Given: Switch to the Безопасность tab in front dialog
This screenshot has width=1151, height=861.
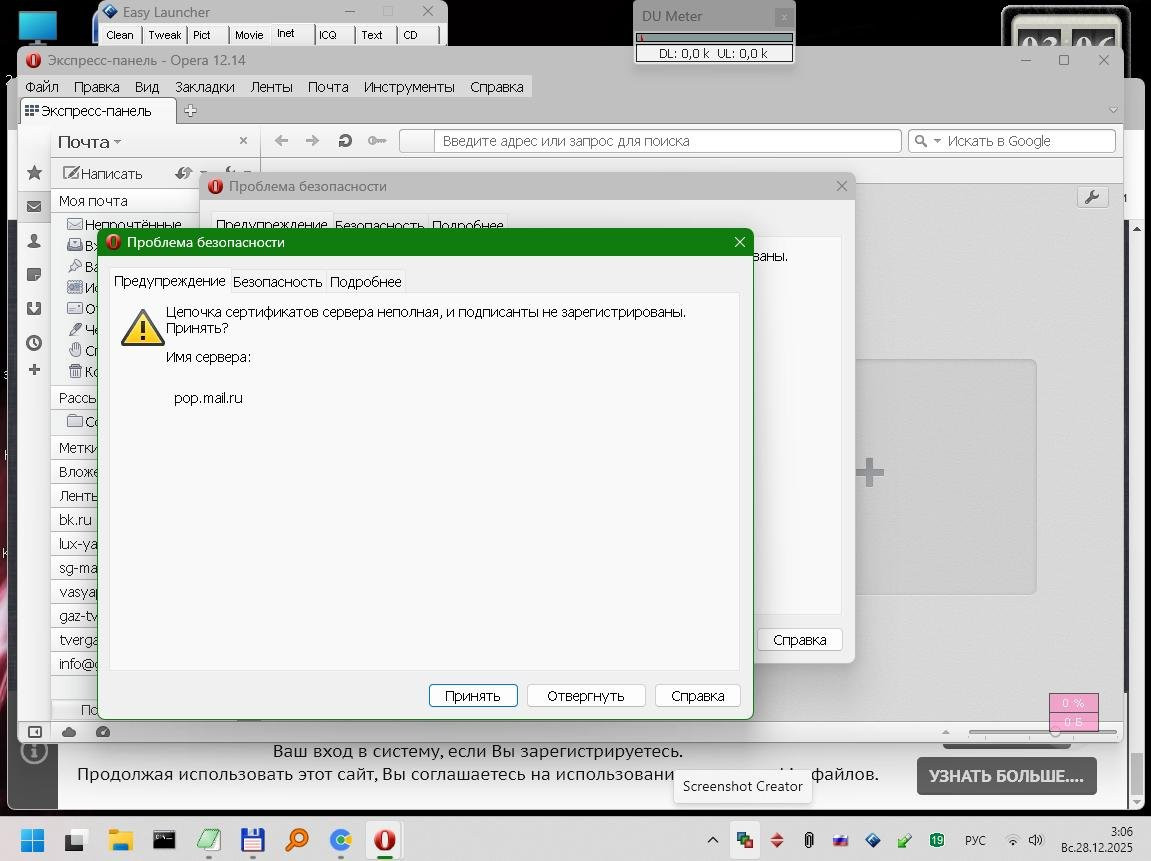Looking at the screenshot, I should click(277, 282).
